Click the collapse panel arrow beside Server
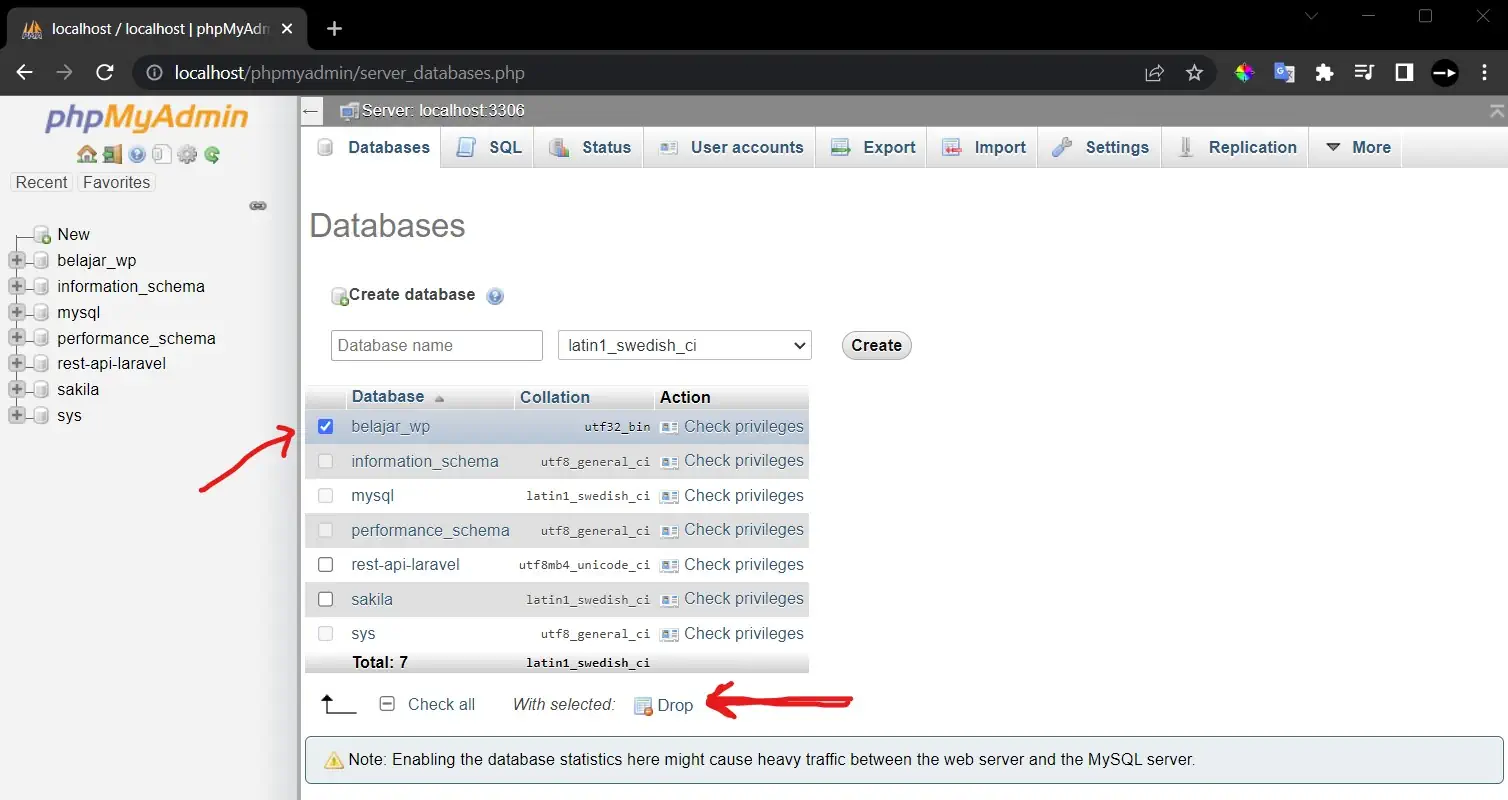This screenshot has height=800, width=1508. tap(312, 111)
